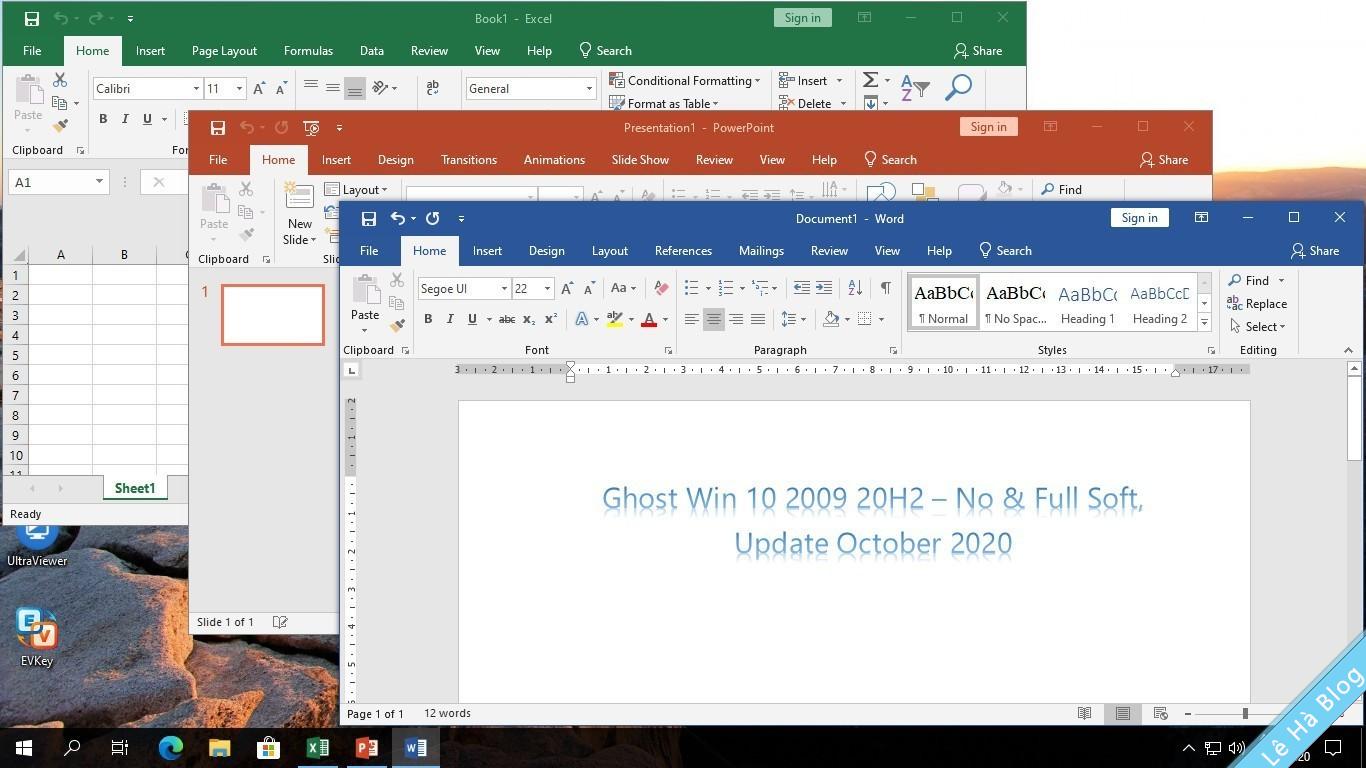Click Word's Save icon in quick access toolbar
1366x768 pixels.
point(369,218)
